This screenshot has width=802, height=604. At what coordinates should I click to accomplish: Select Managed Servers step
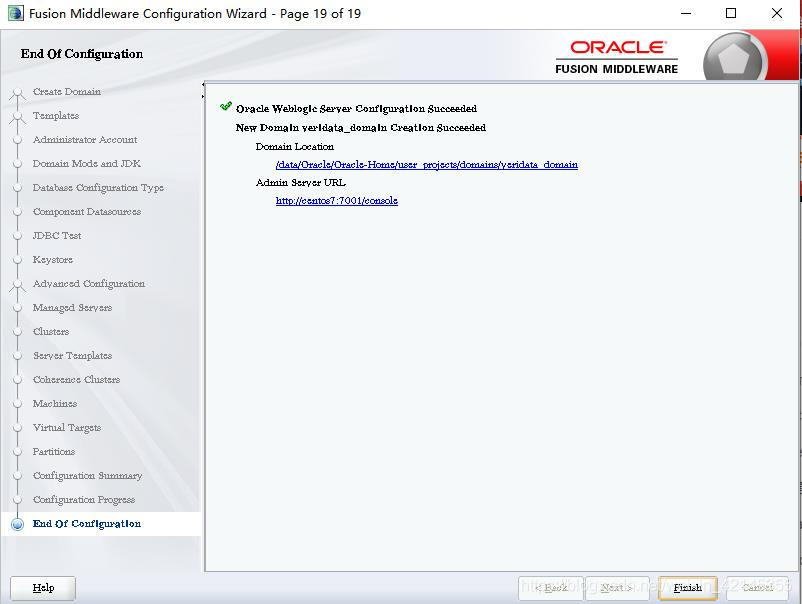[72, 308]
